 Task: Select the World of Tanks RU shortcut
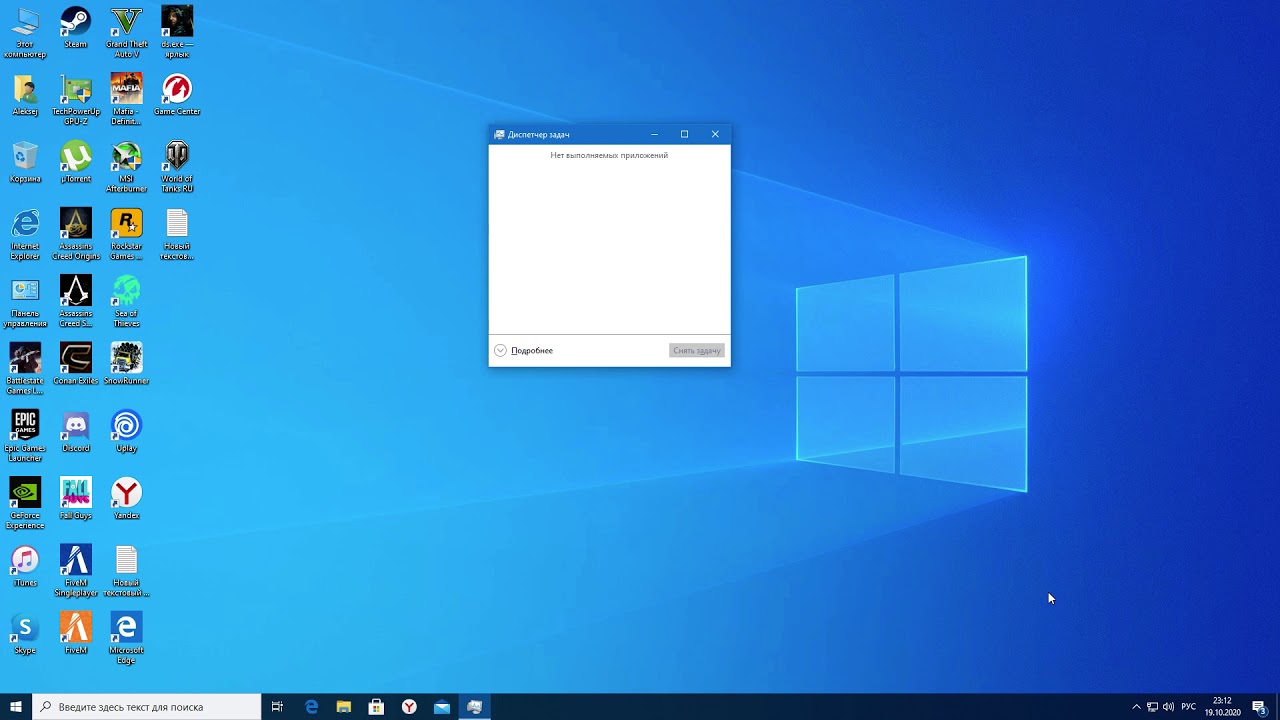click(x=177, y=167)
